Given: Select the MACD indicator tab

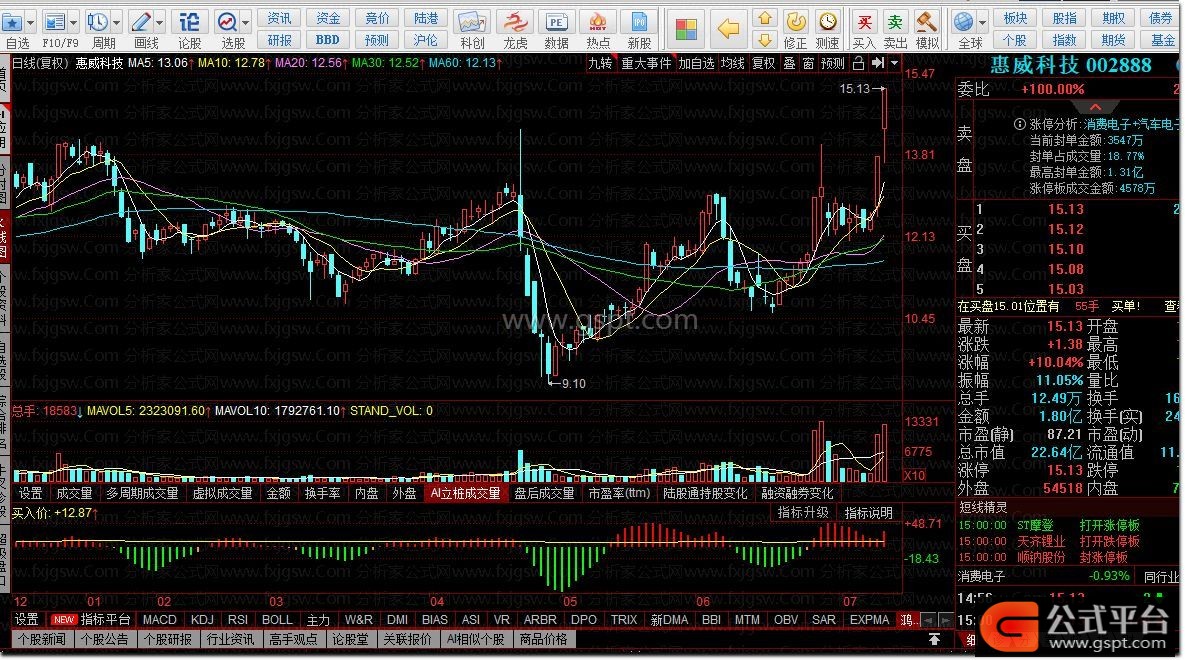Looking at the screenshot, I should (159, 620).
